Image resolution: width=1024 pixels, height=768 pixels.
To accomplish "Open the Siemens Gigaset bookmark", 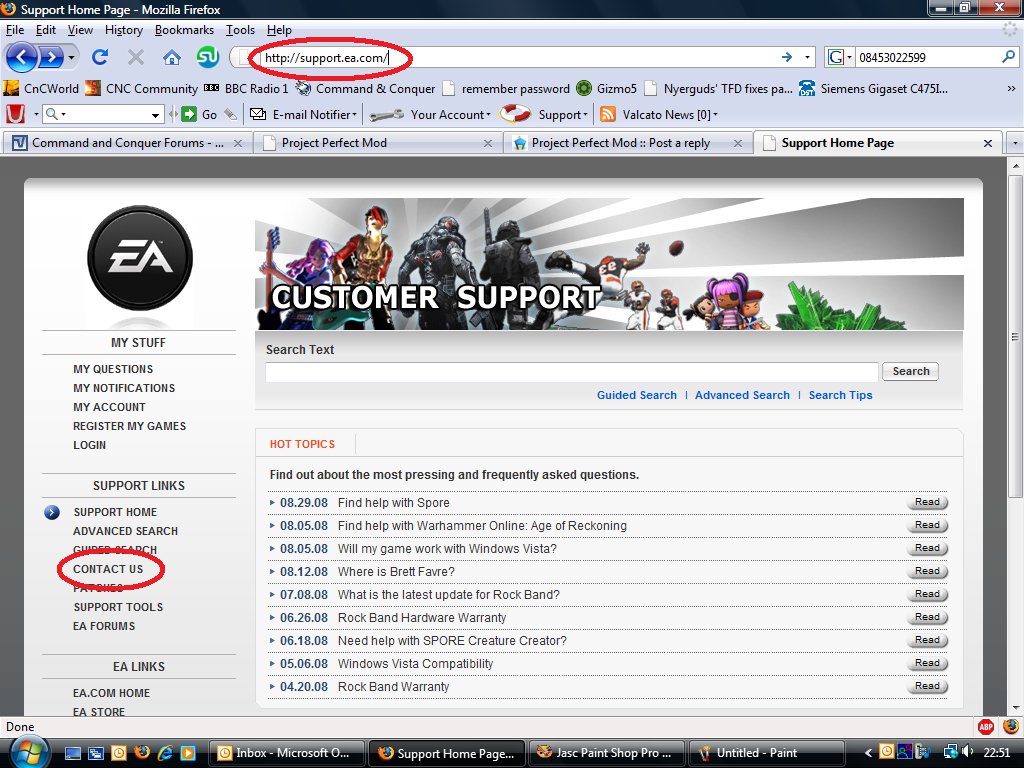I will [x=873, y=88].
